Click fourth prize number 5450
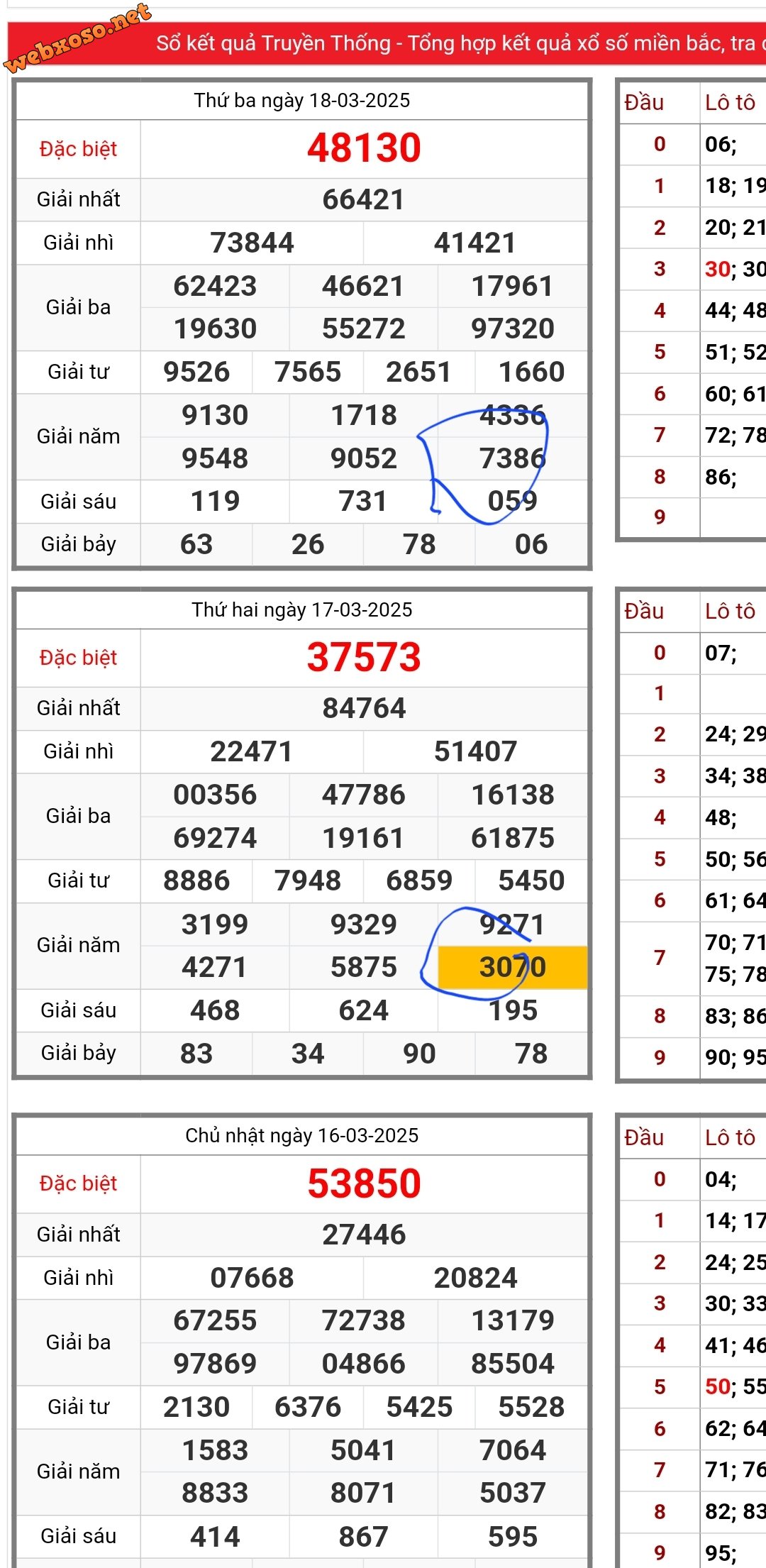This screenshot has width=766, height=1568. [531, 880]
